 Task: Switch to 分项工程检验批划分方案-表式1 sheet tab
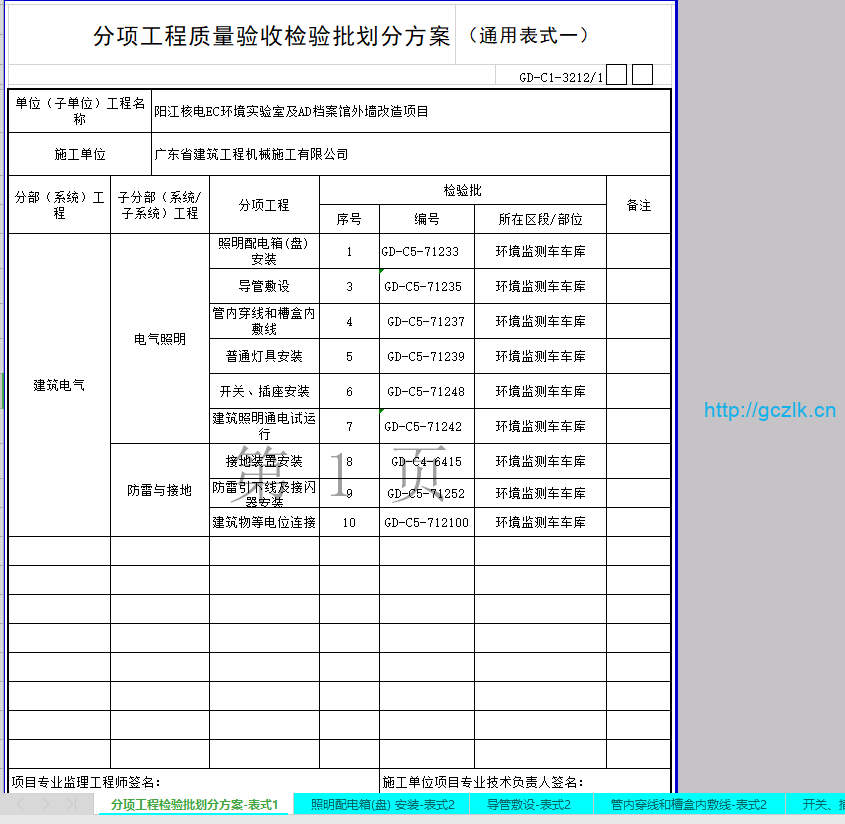tap(194, 805)
